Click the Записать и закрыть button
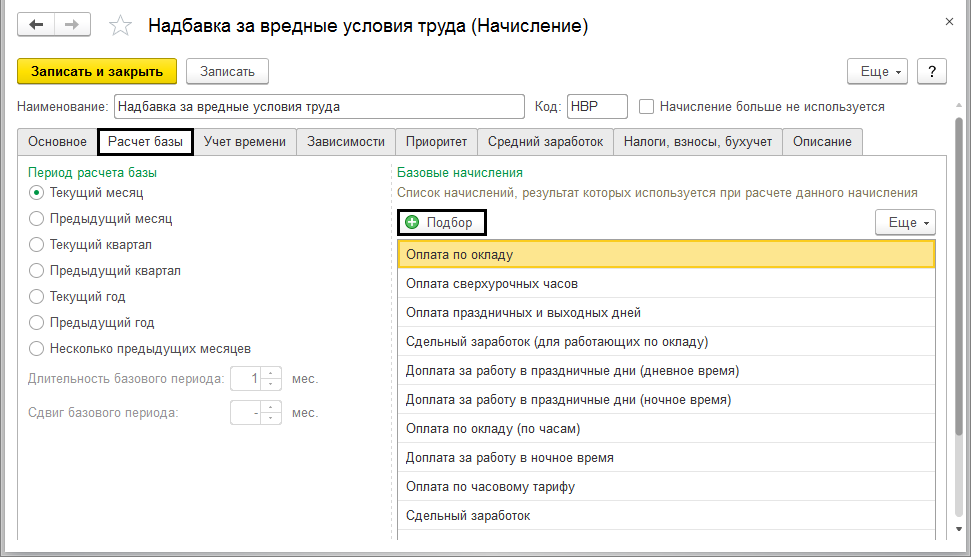The image size is (971, 557). point(97,71)
